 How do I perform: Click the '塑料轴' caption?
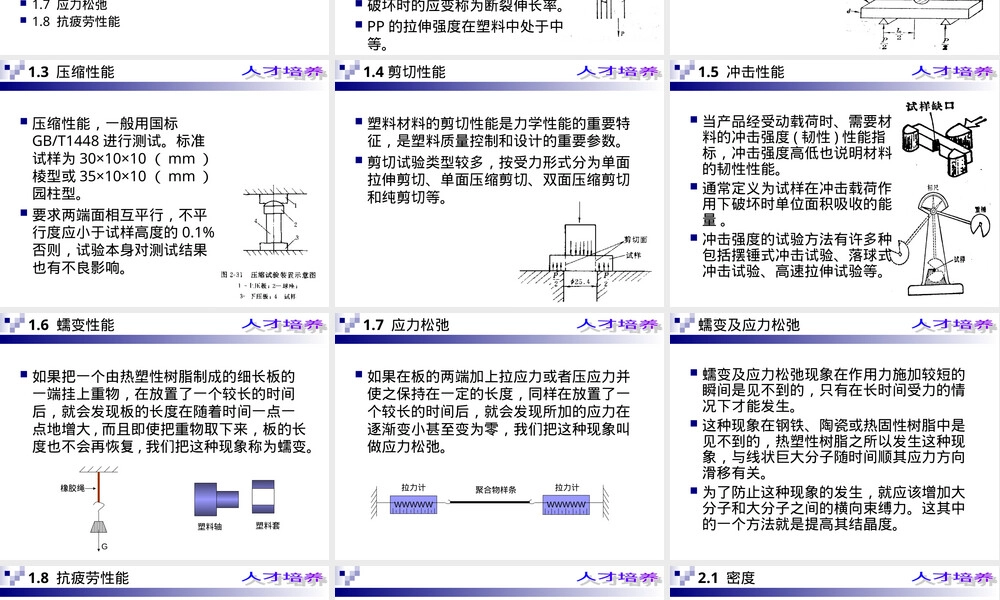210,526
